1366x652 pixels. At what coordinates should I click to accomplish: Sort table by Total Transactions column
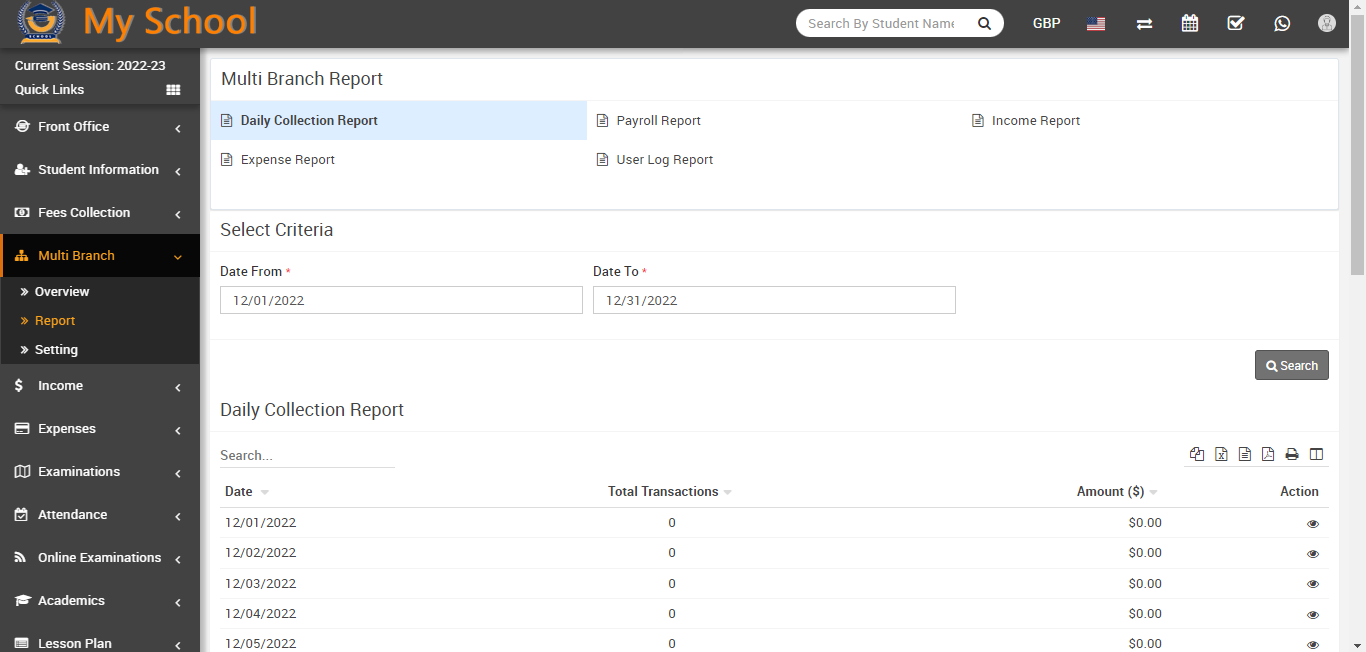click(670, 492)
